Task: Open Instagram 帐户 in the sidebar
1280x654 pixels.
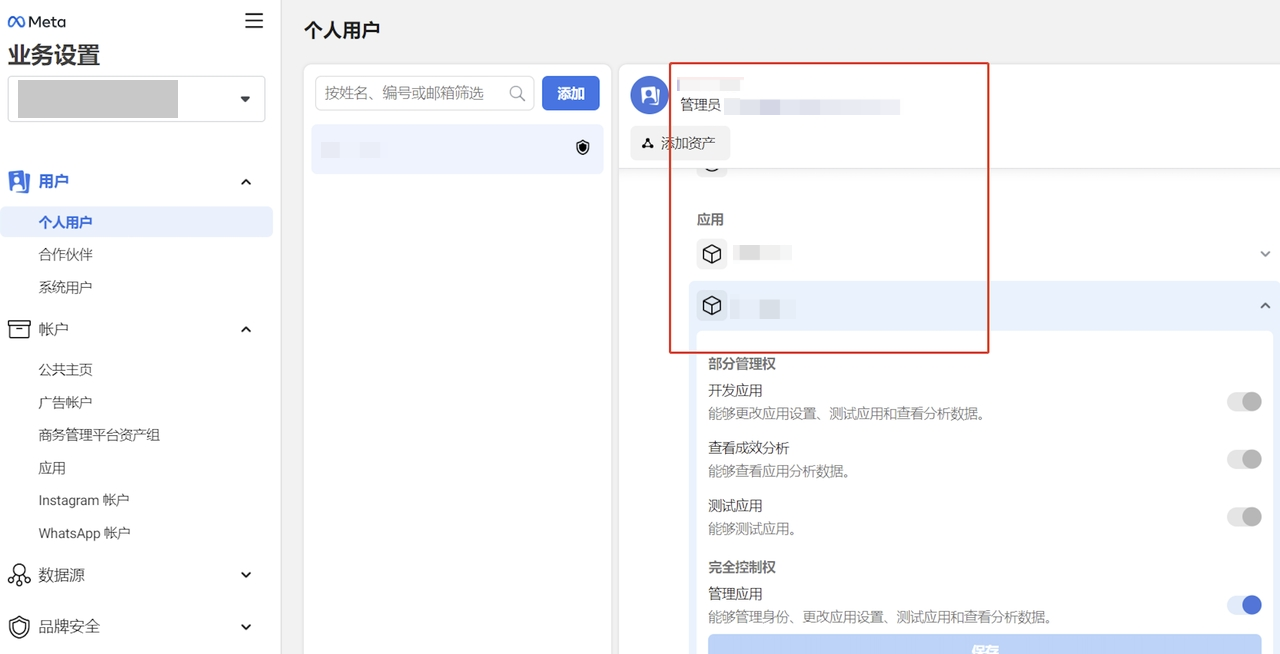Action: (84, 500)
